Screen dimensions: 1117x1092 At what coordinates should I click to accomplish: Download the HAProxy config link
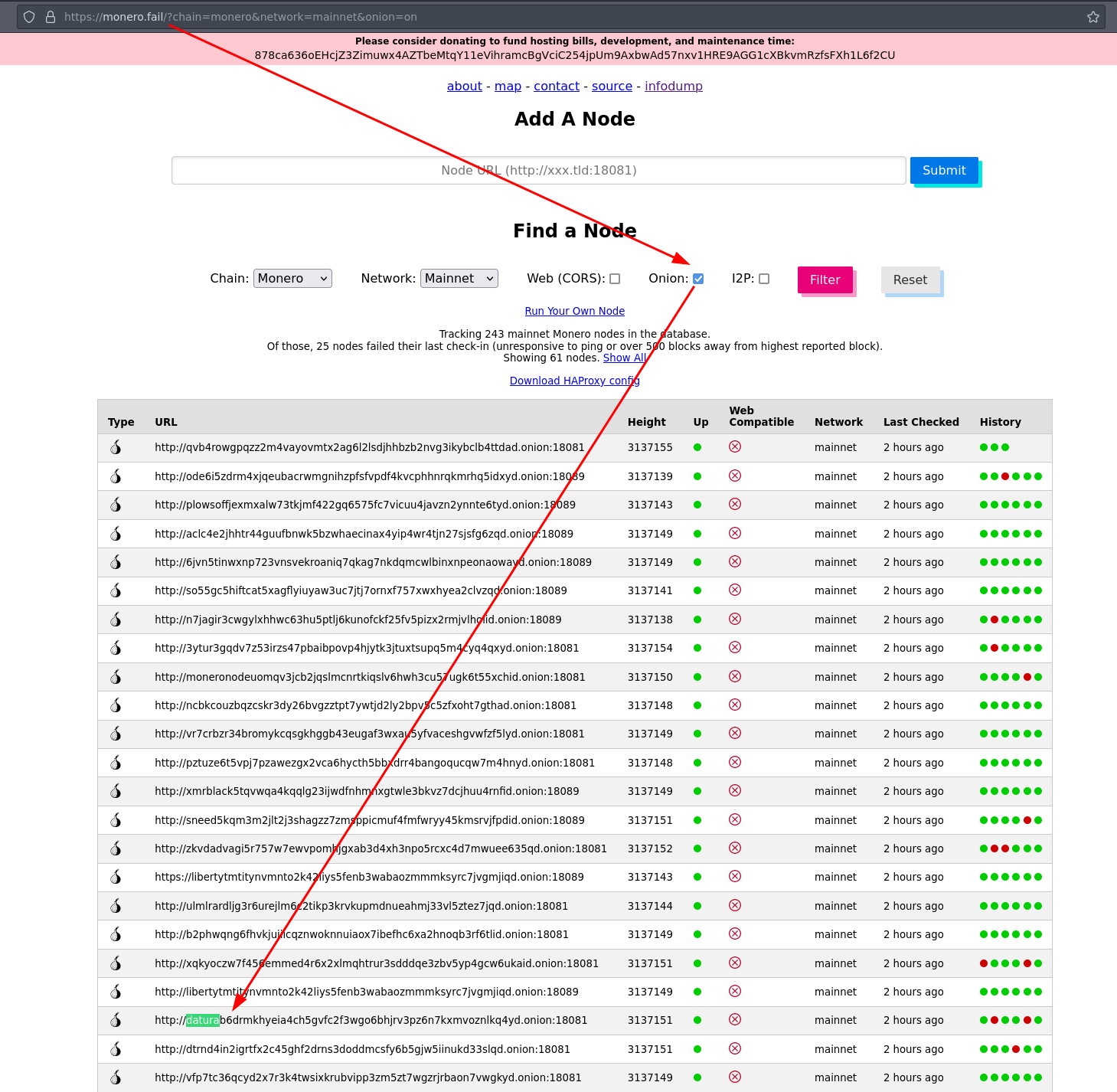click(x=575, y=381)
